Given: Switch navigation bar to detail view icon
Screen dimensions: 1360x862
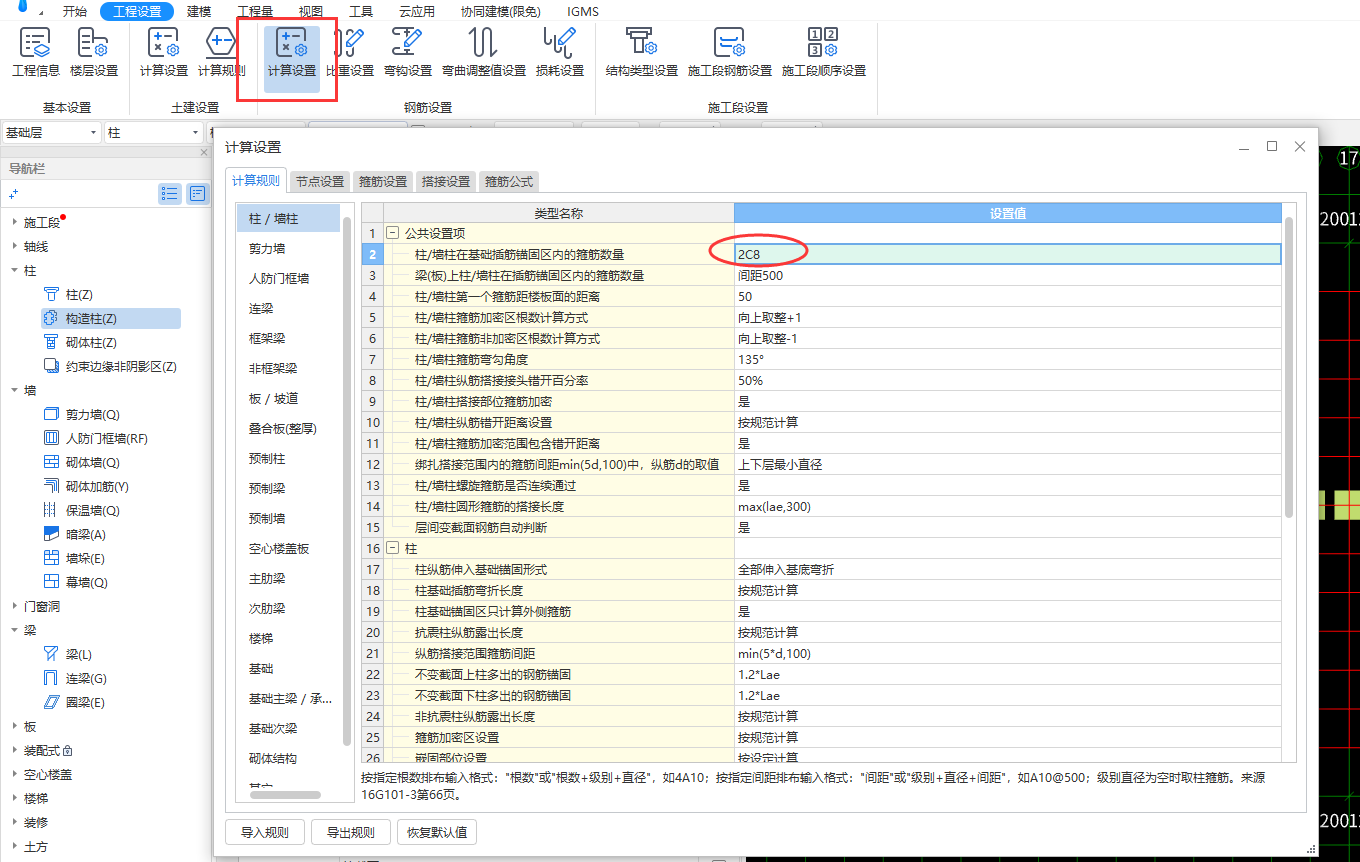Looking at the screenshot, I should click(198, 194).
